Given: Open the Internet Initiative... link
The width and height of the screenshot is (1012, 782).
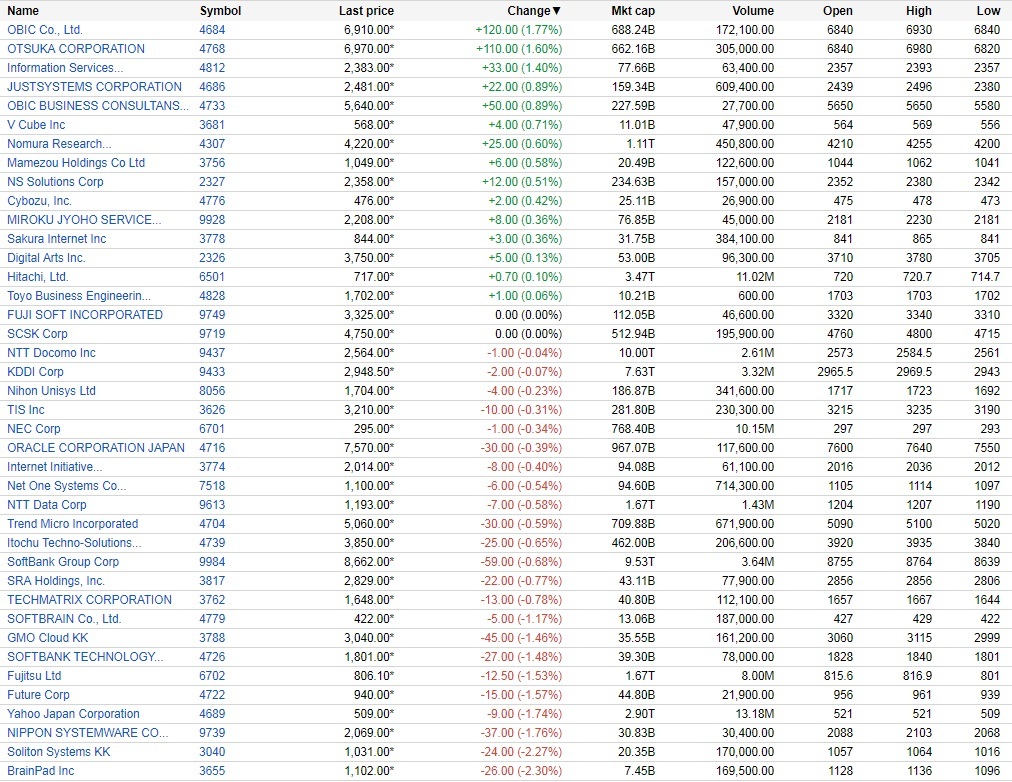Looking at the screenshot, I should pos(54,467).
